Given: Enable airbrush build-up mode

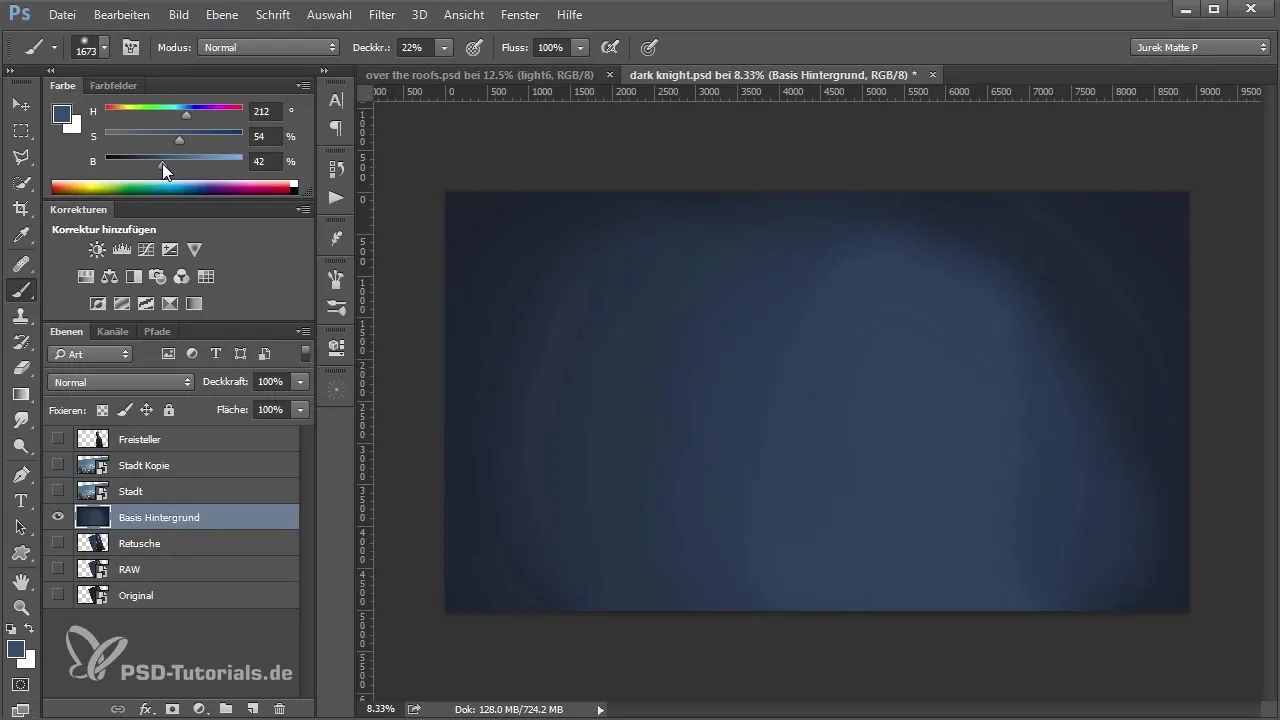Looking at the screenshot, I should (609, 47).
